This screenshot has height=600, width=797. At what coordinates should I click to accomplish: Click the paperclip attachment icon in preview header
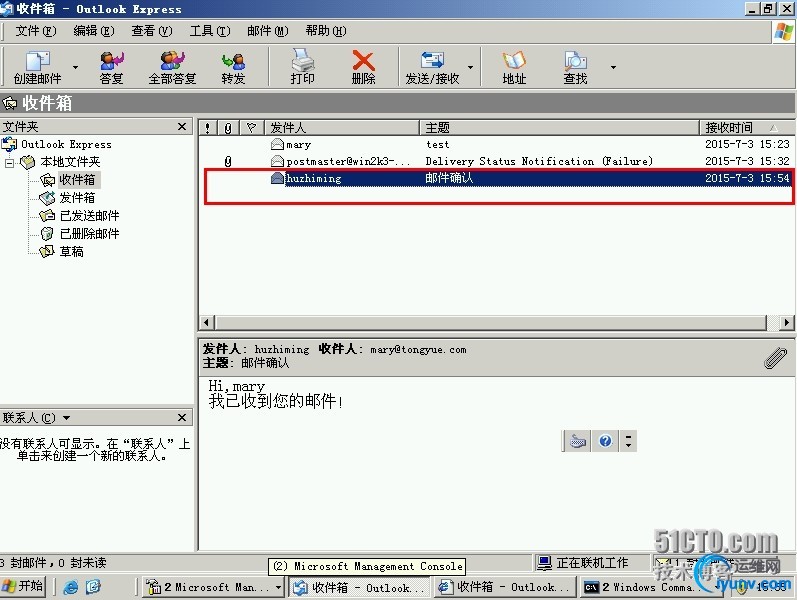pos(775,358)
